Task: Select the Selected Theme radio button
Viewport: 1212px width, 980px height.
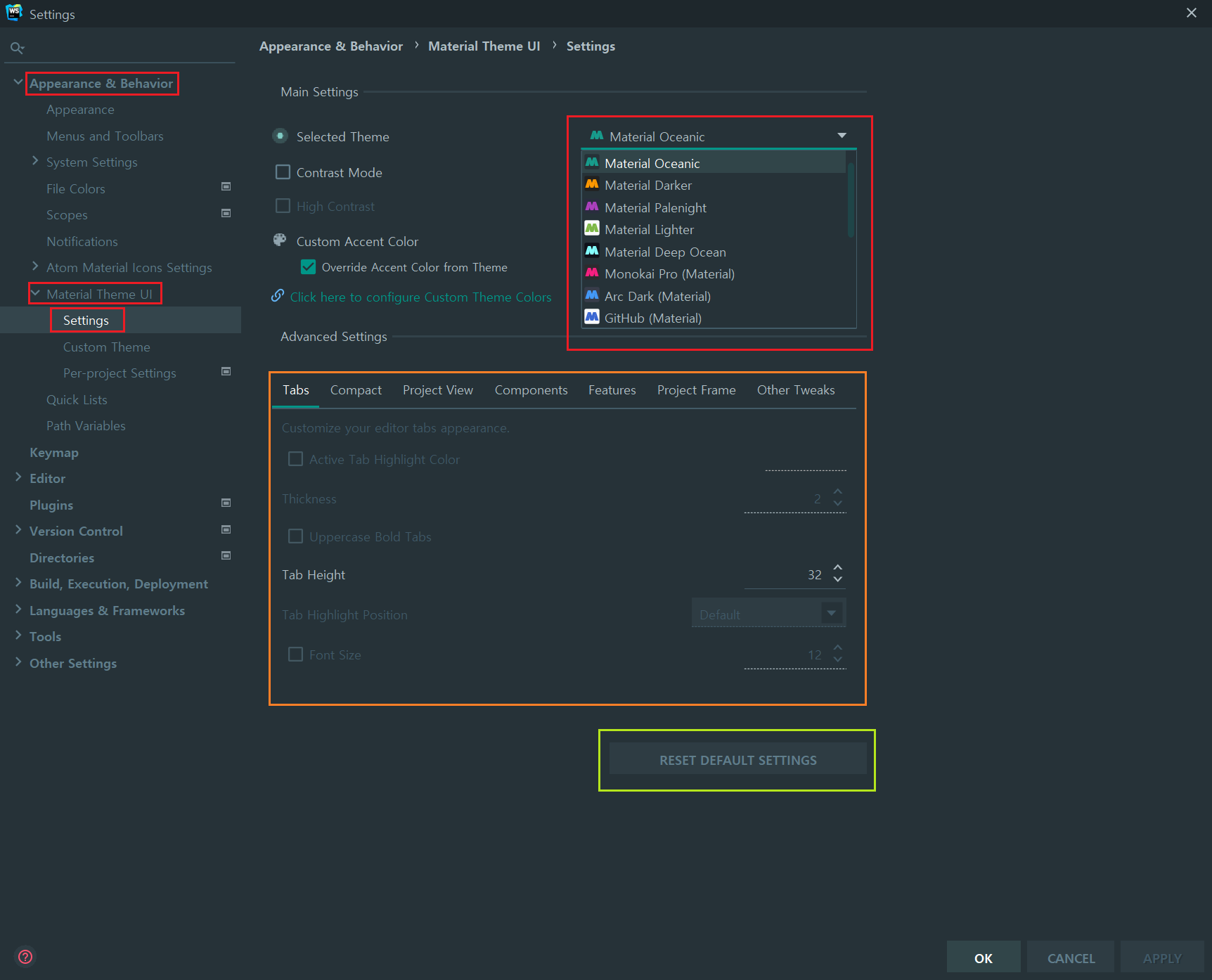Action: click(x=281, y=136)
